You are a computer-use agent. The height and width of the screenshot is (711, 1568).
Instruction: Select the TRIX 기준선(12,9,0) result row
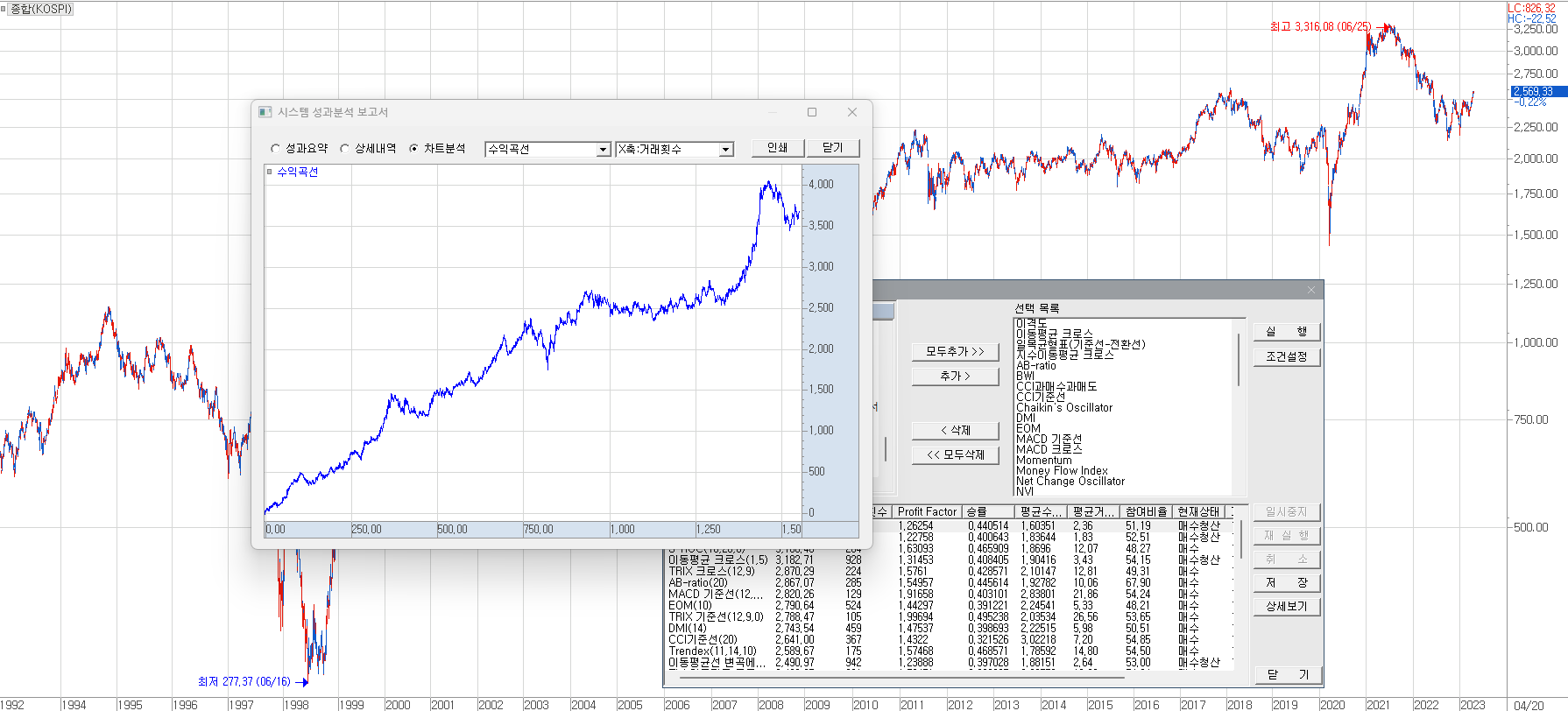coord(950,616)
